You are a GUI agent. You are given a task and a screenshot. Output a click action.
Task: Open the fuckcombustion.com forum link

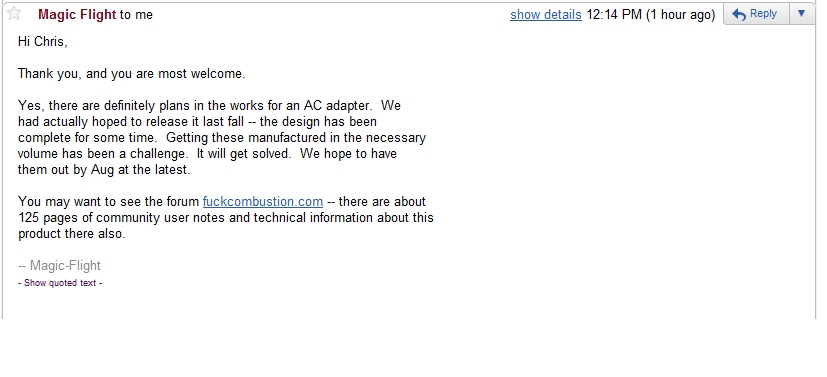coord(263,201)
